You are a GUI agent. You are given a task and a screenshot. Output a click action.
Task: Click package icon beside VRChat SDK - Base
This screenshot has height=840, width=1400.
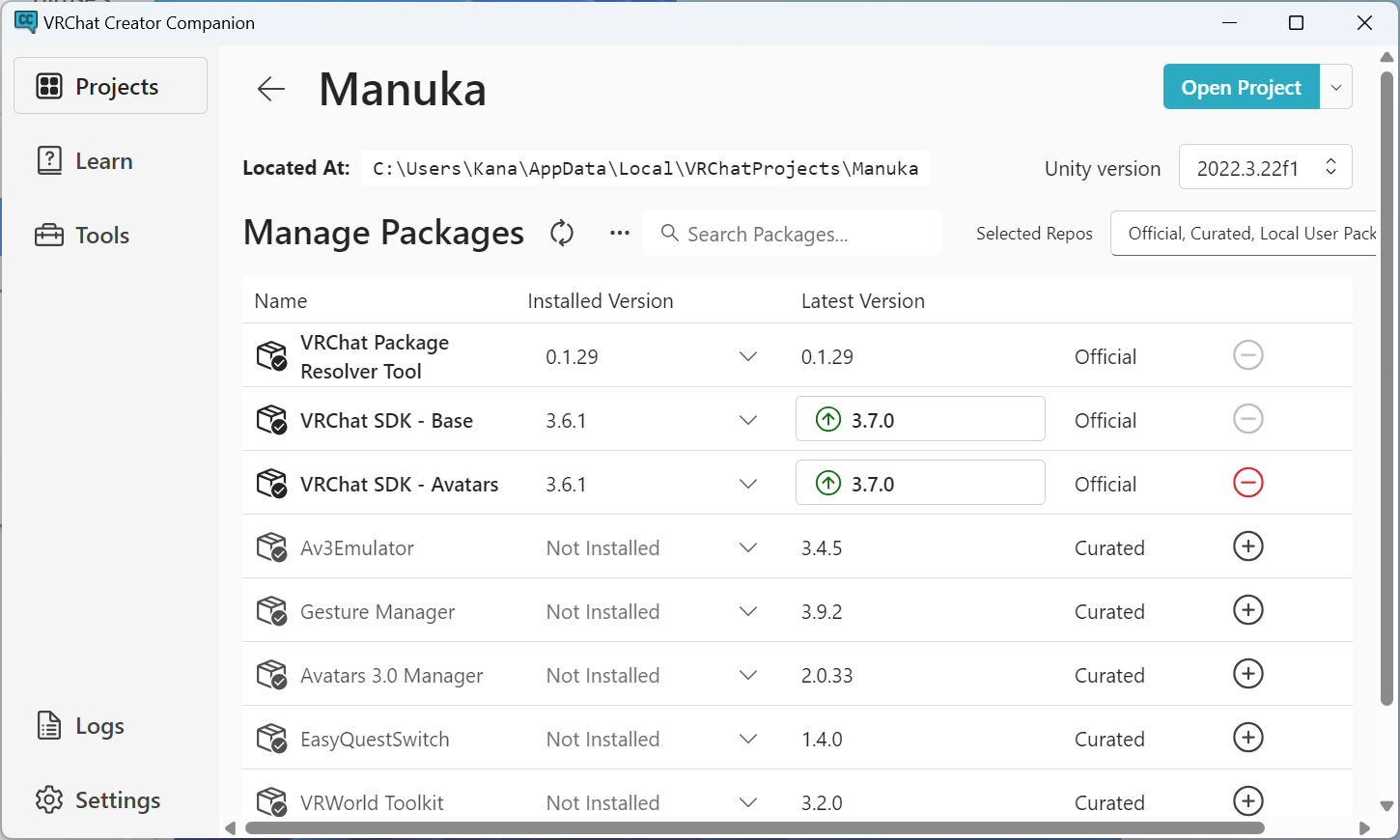(x=271, y=420)
